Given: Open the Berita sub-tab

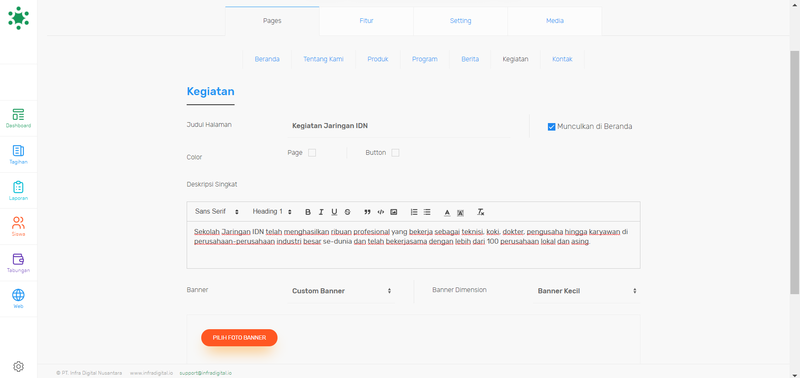Looking at the screenshot, I should (470, 59).
